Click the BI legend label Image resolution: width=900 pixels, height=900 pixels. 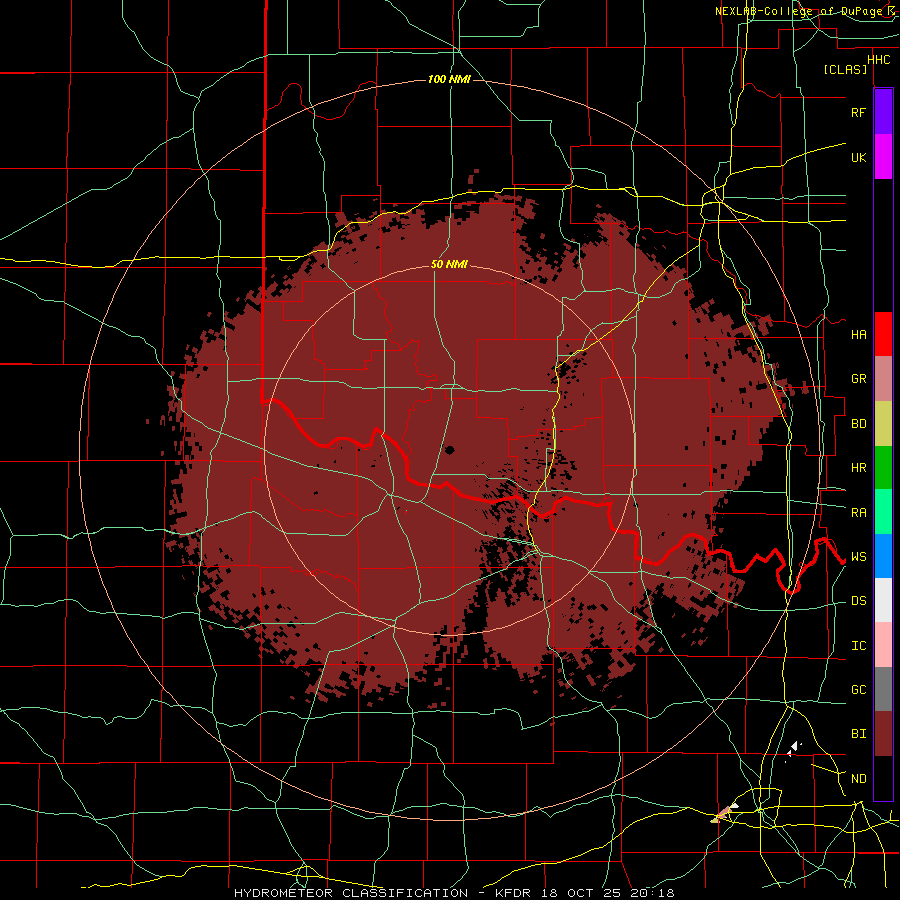pyautogui.click(x=858, y=734)
